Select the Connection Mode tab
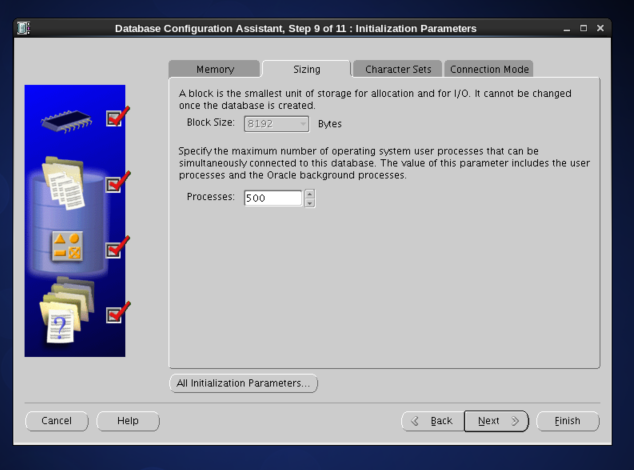 (x=488, y=69)
